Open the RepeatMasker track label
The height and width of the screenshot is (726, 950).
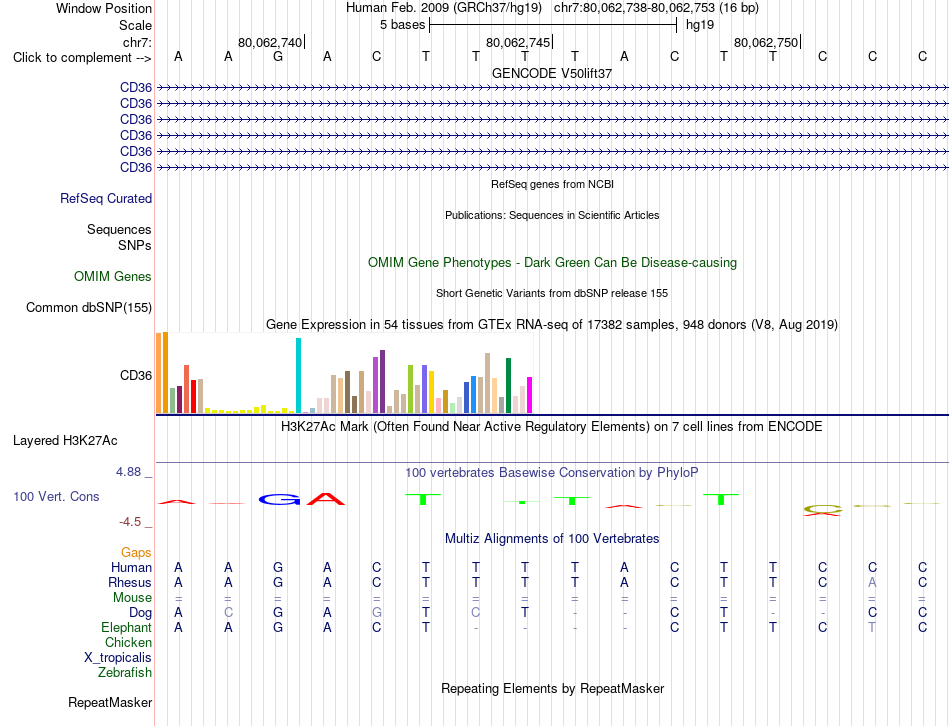click(110, 703)
